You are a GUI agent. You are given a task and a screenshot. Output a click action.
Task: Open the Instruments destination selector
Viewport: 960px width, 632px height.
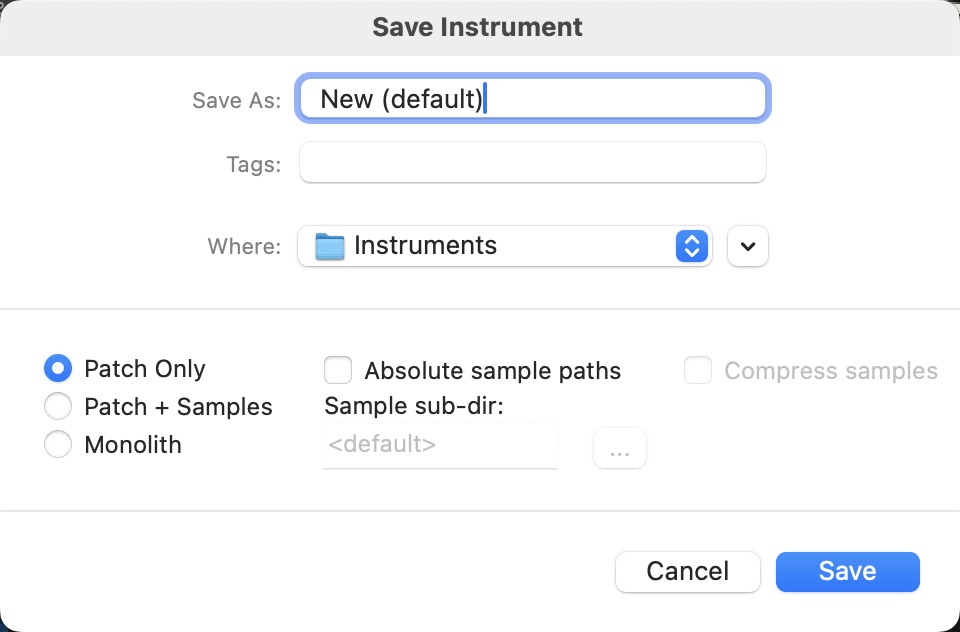coord(500,245)
